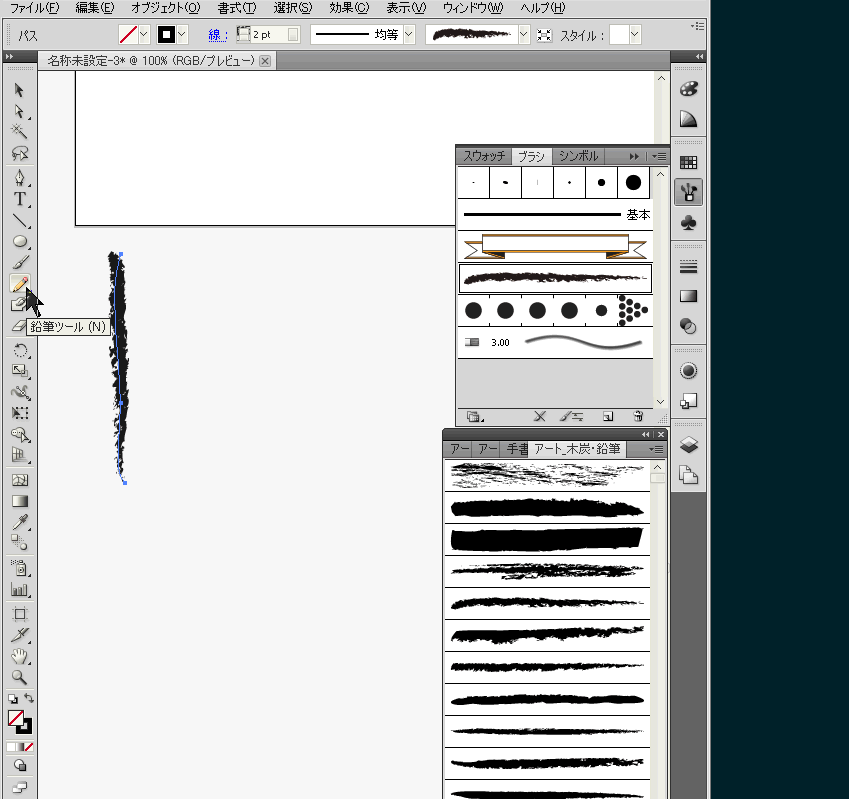Select the Eyedropper tool
The image size is (849, 799).
point(18,522)
